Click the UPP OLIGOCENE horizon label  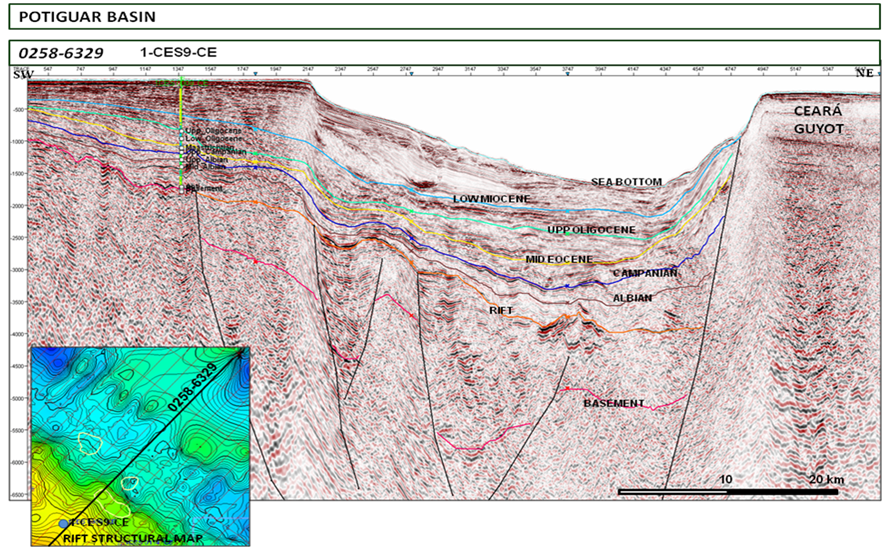[x=591, y=231]
